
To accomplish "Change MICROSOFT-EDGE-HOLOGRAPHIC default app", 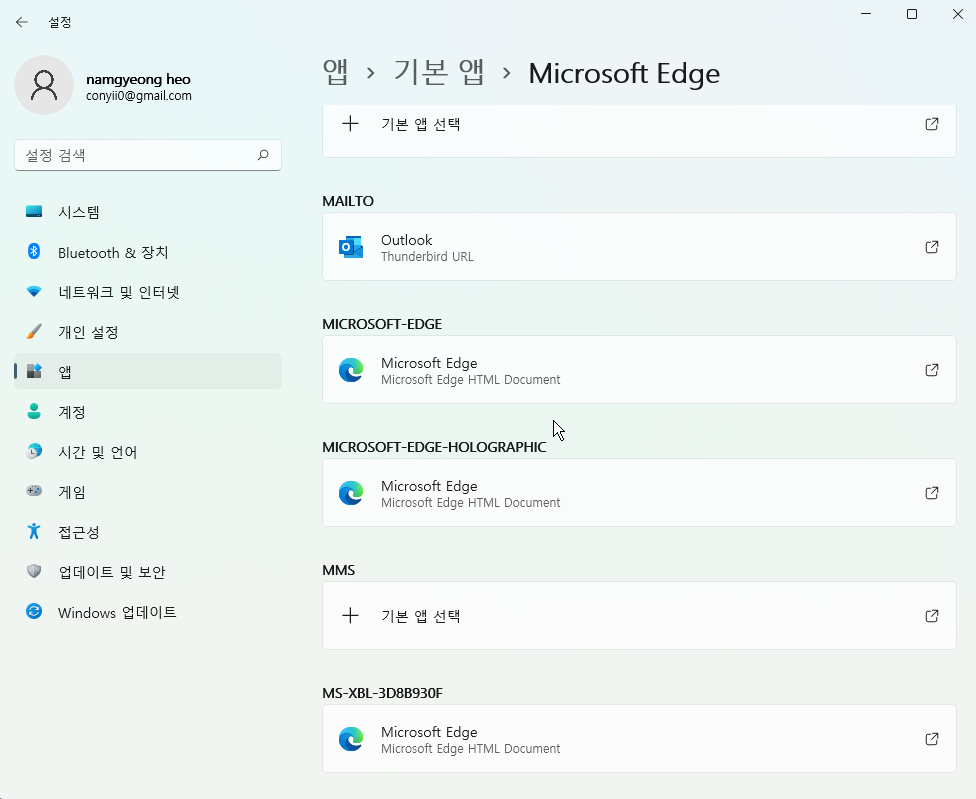I will click(639, 492).
